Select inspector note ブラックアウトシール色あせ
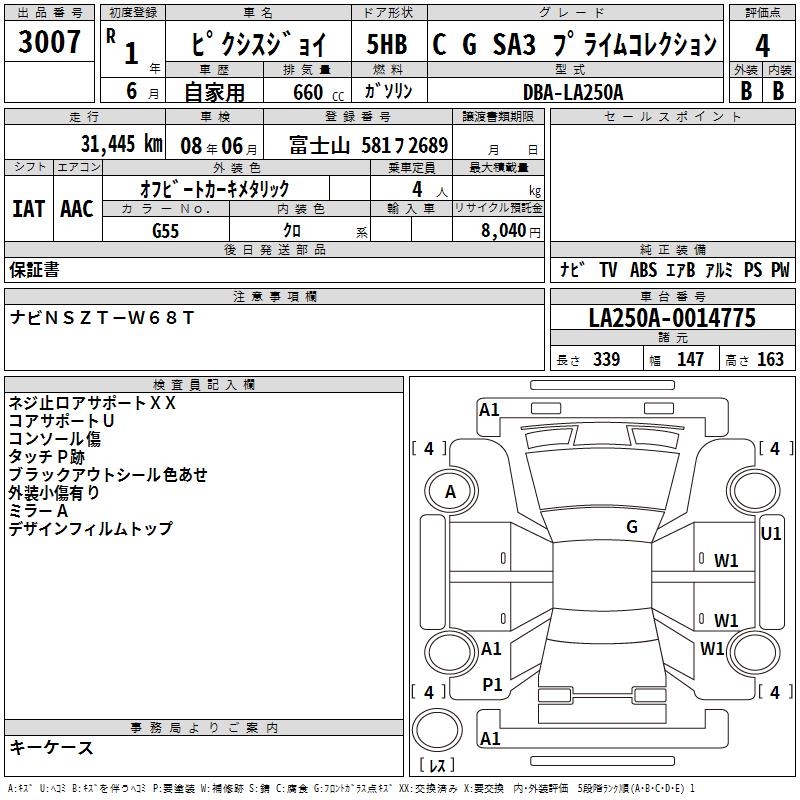 tap(108, 474)
